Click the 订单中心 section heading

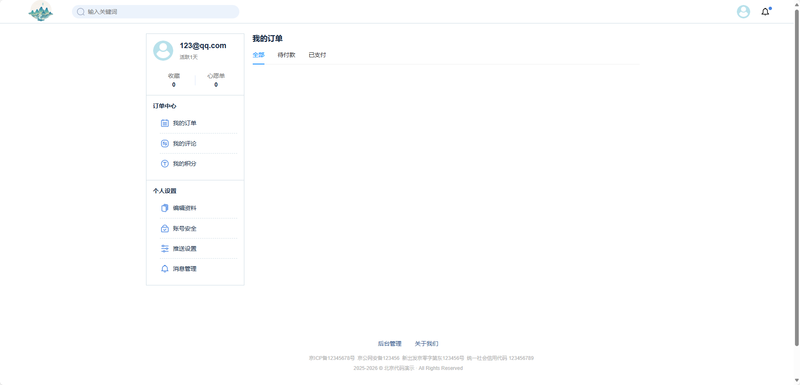pos(165,106)
